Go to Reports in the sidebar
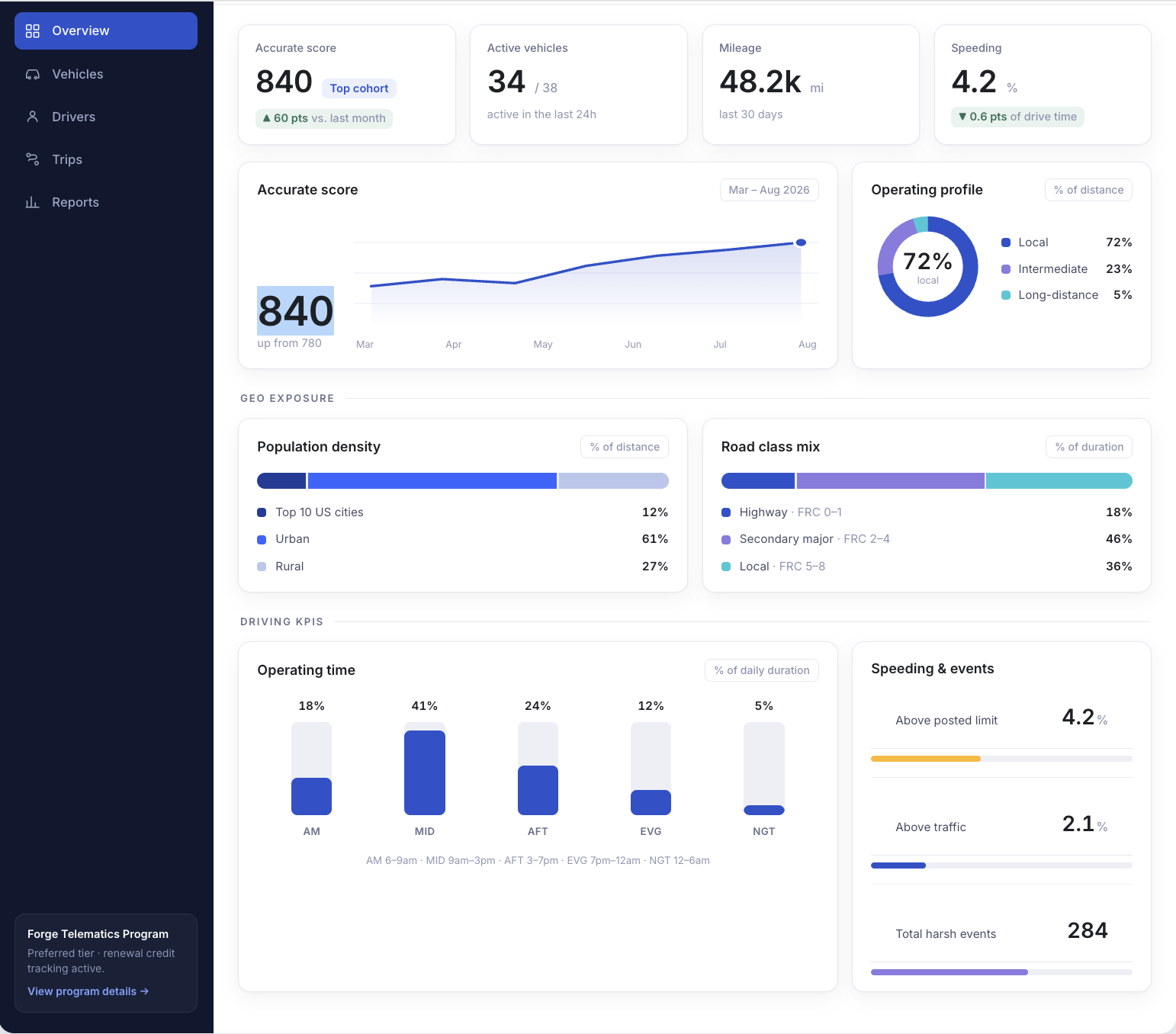The height and width of the screenshot is (1034, 1176). pos(106,202)
